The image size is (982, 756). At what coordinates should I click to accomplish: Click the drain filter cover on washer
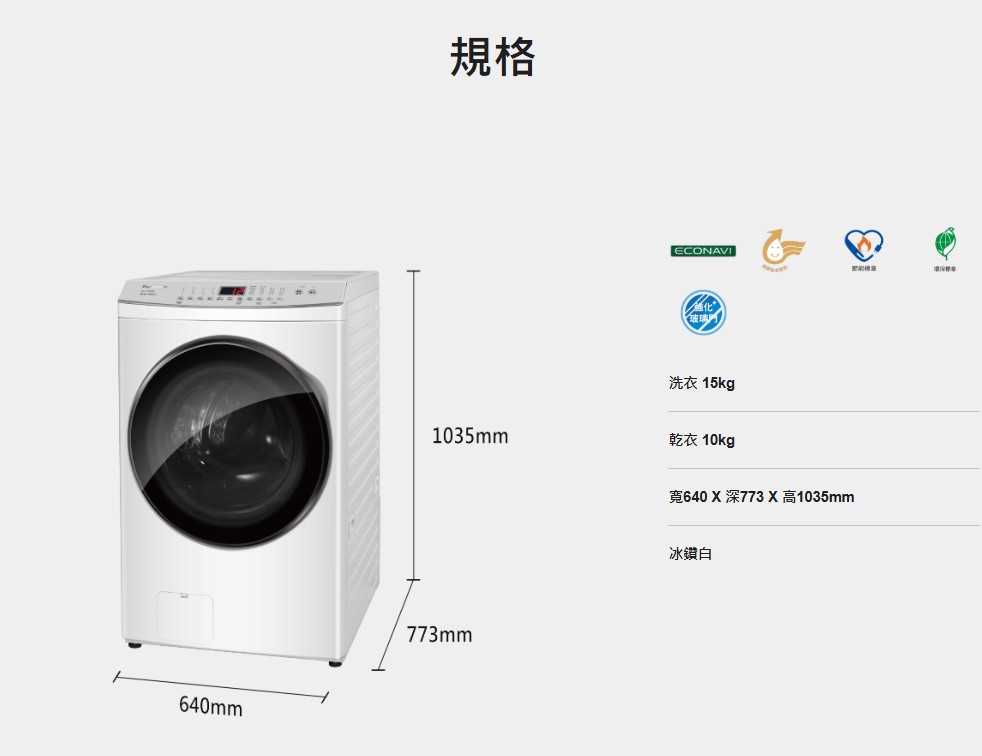point(185,616)
